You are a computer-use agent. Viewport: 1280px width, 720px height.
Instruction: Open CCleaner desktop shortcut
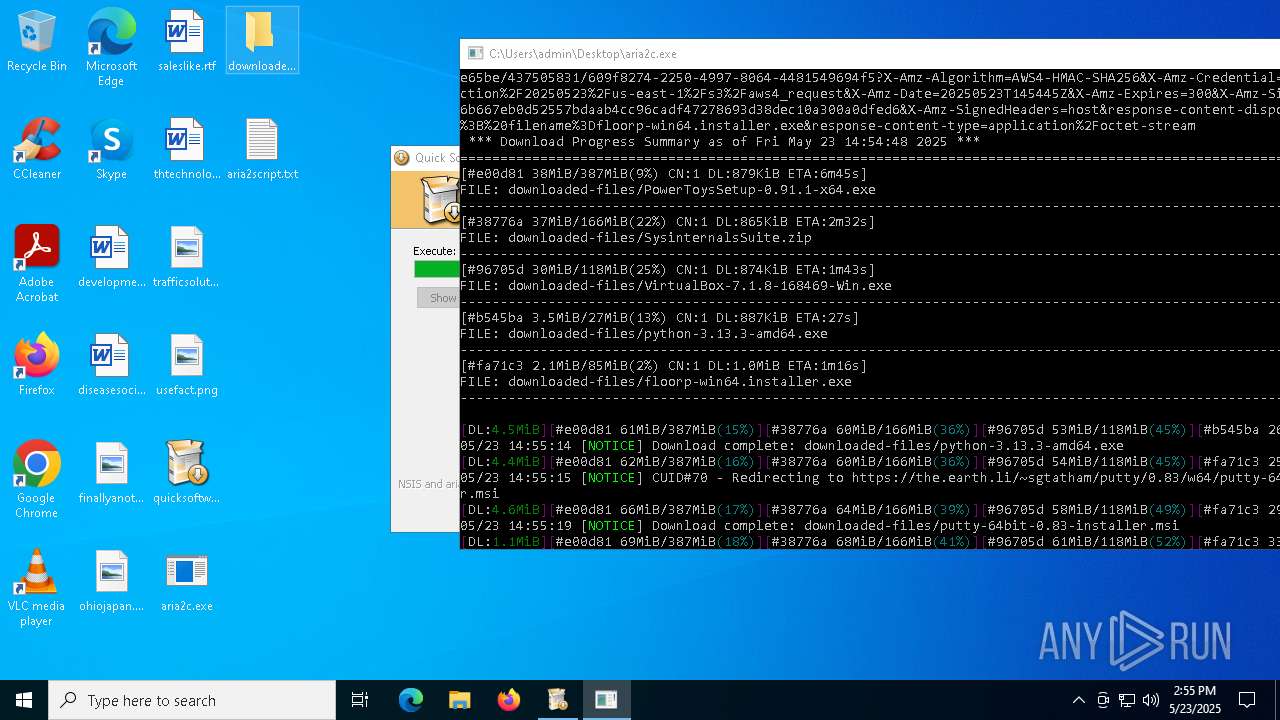click(x=37, y=150)
